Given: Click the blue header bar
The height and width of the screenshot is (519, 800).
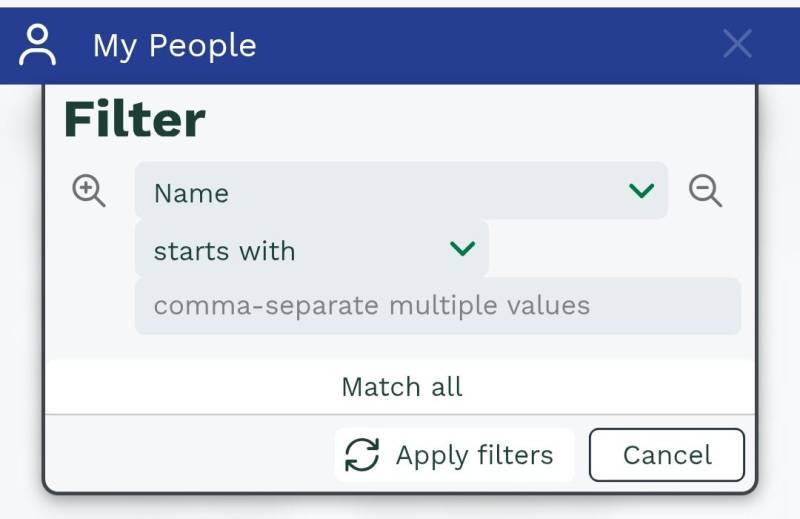Looking at the screenshot, I should pyautogui.click(x=480, y=45).
